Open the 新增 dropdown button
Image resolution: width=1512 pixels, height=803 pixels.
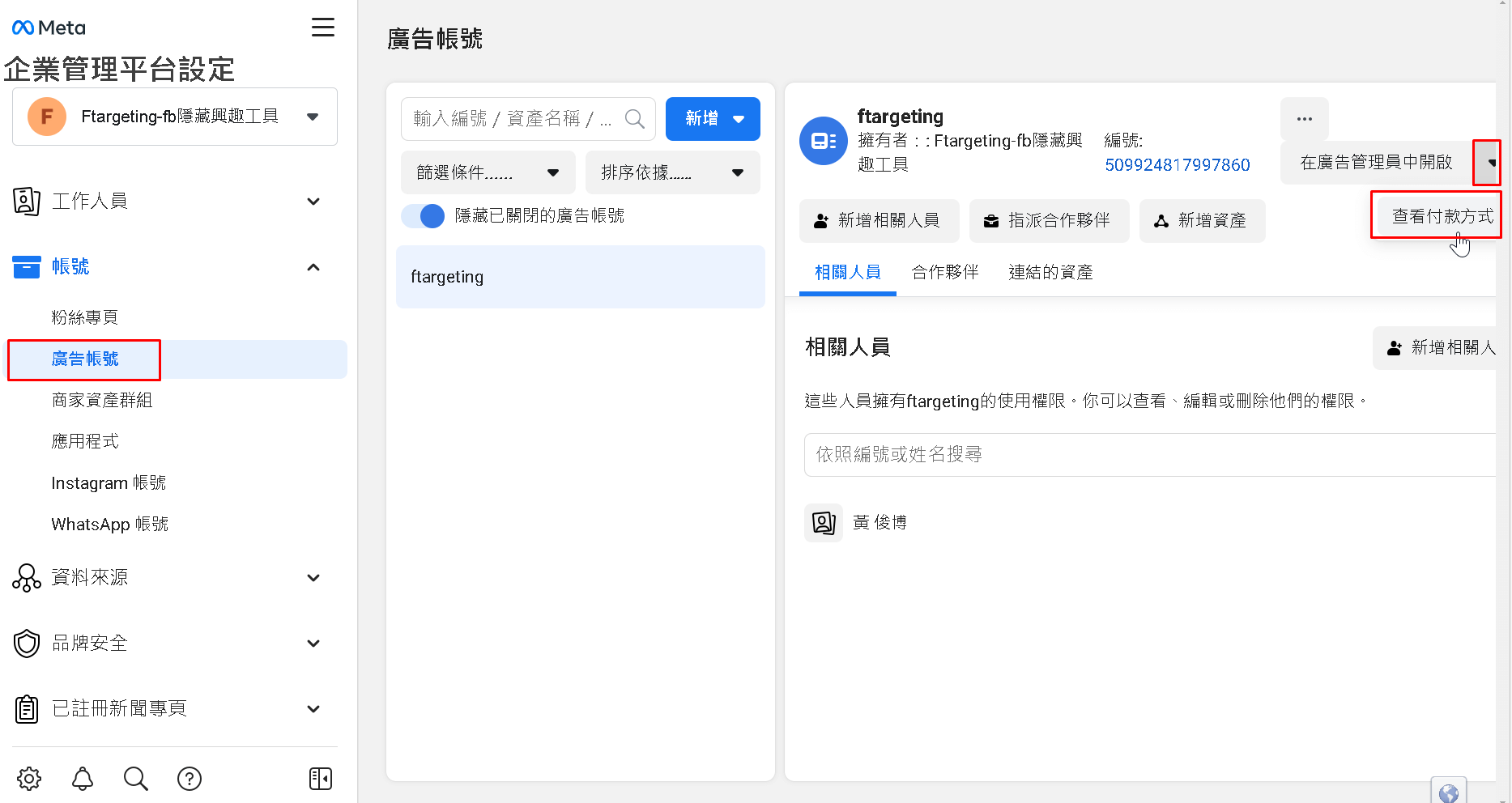[713, 119]
